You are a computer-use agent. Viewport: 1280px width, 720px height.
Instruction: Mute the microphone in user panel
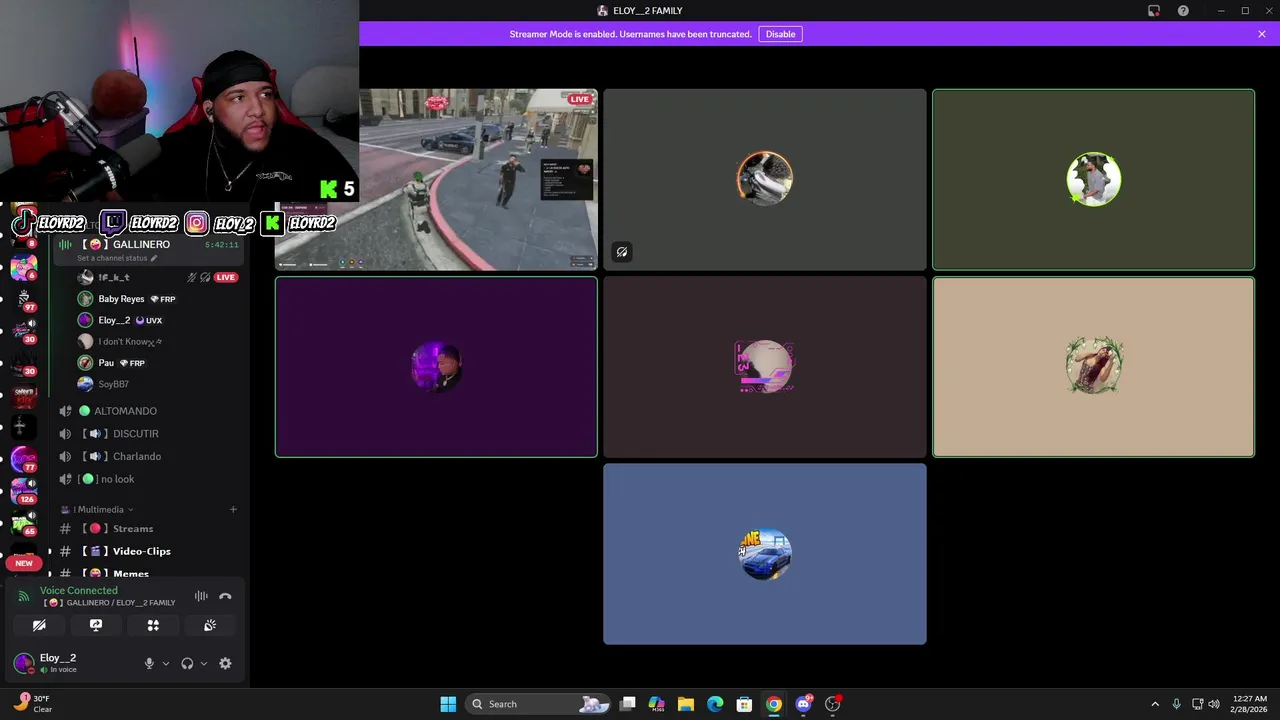click(149, 663)
